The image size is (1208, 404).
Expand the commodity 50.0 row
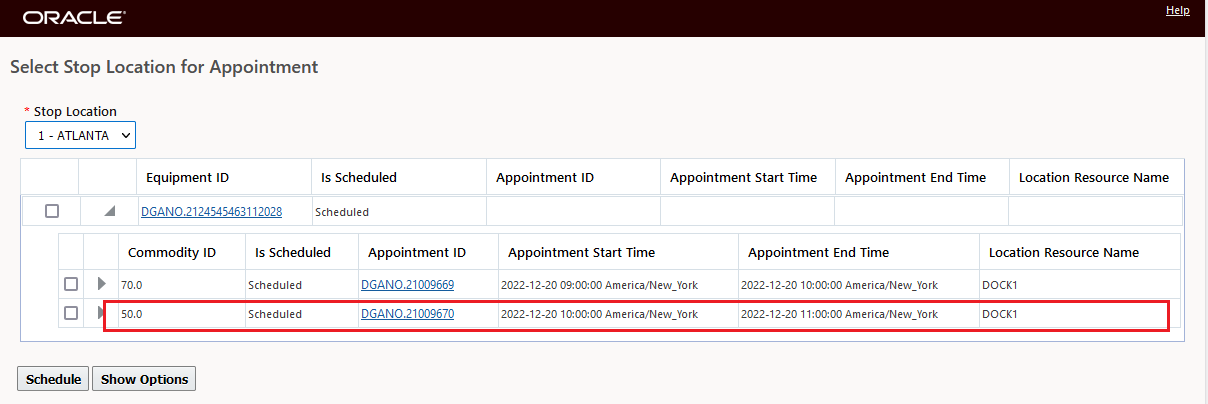tap(100, 313)
